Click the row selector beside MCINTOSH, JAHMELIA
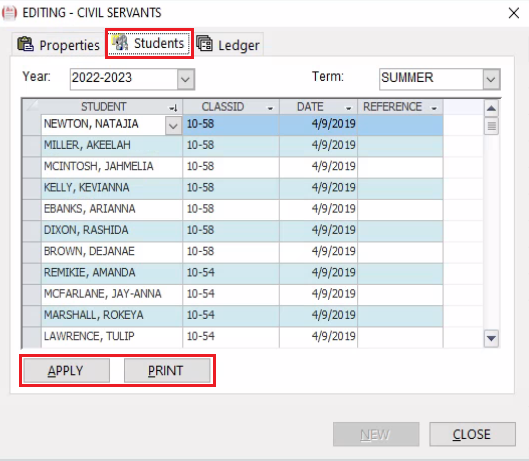This screenshot has width=529, height=461. click(32, 167)
